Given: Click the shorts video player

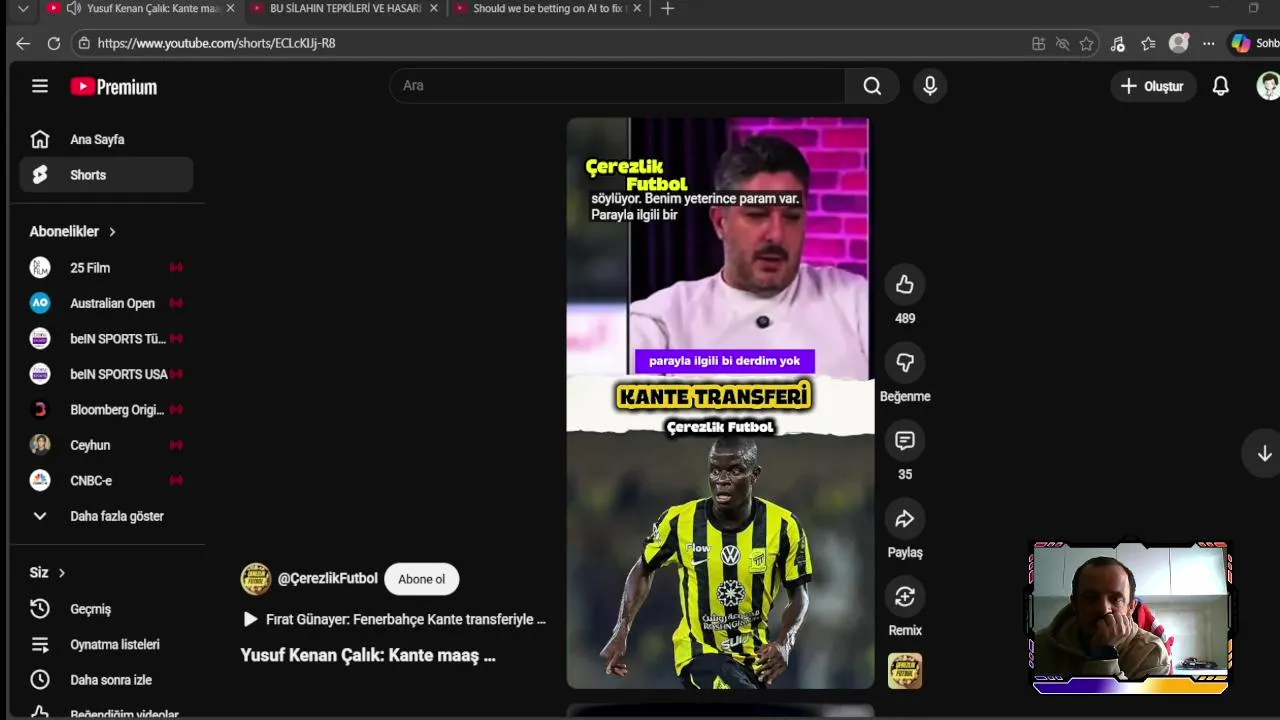Looking at the screenshot, I should 720,403.
